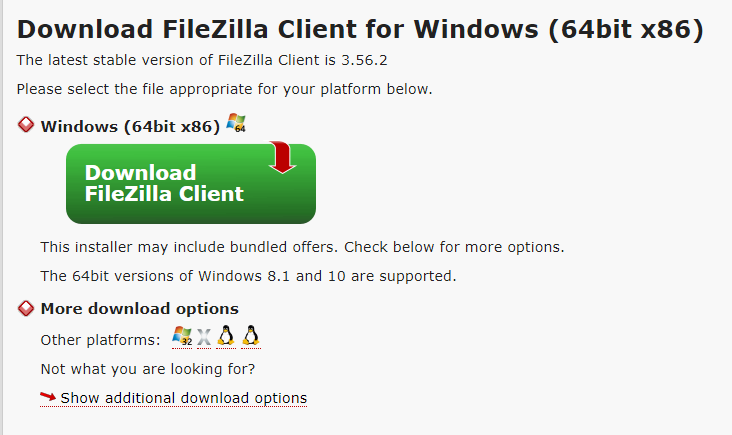Click the bundled offers installer notice
The height and width of the screenshot is (435, 732).
coord(303,247)
